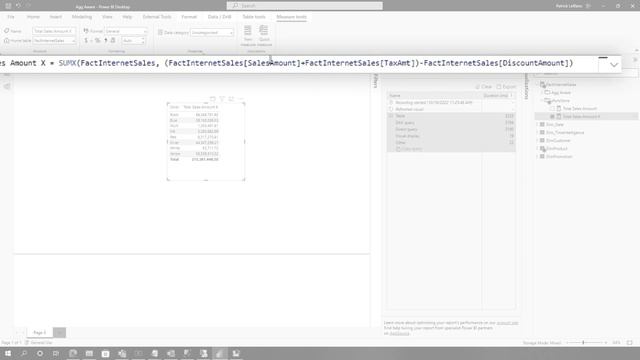Check the Total Sales Amount measure checkbox
The height and width of the screenshot is (360, 640).
pos(552,109)
